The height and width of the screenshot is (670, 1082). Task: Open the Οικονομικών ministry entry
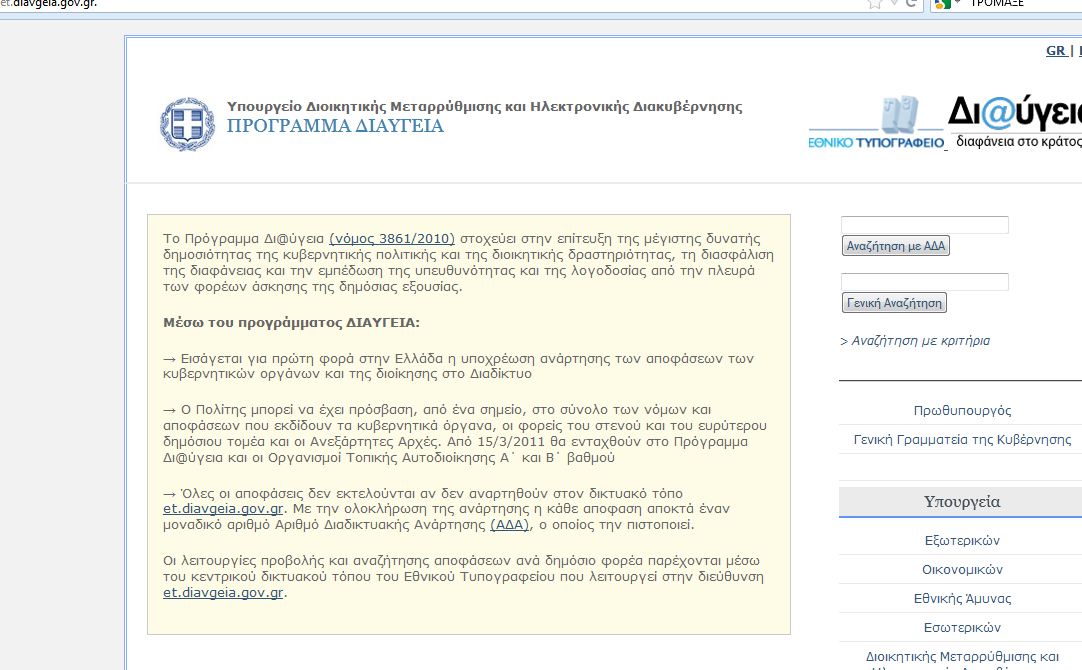click(x=962, y=570)
